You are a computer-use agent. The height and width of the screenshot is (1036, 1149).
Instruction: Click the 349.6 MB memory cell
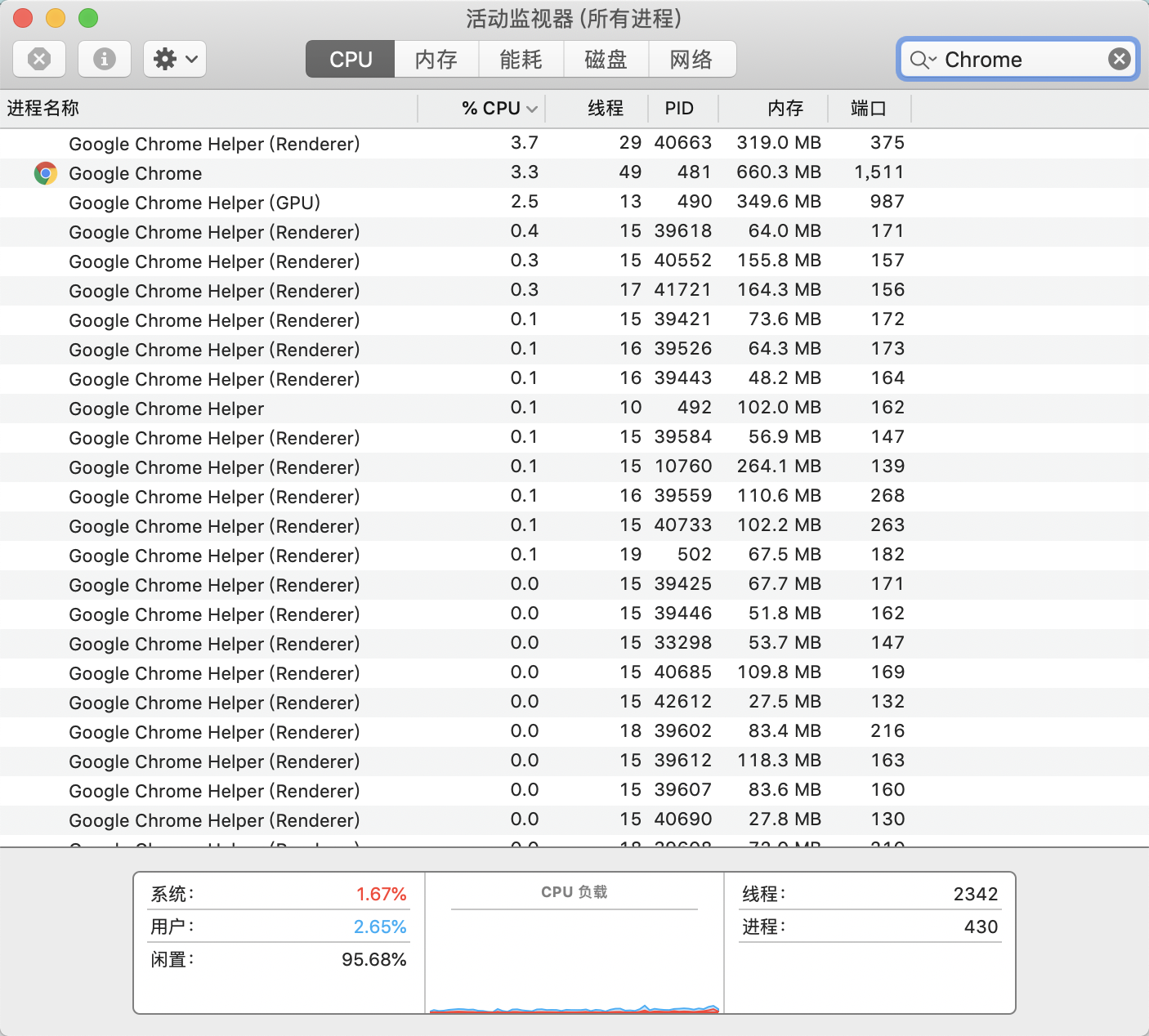779,202
